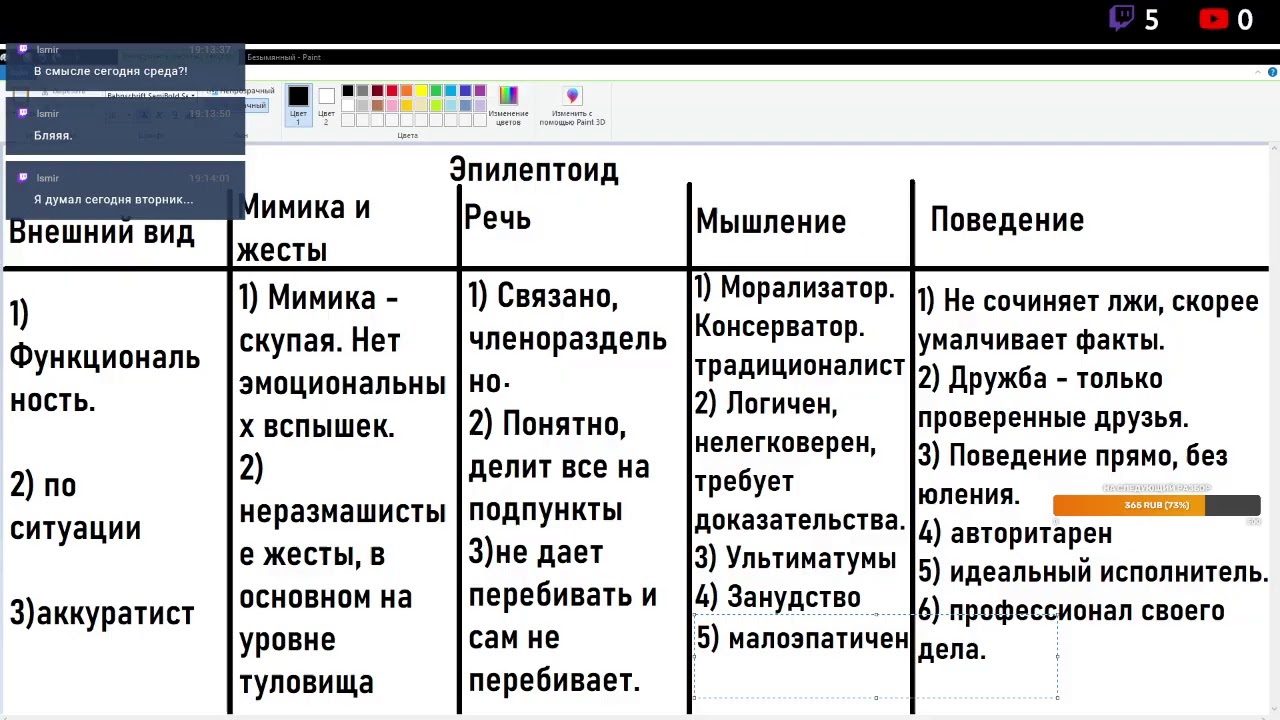Click the canvas title 'Эпилептоид'
Image resolution: width=1280 pixels, height=720 pixels.
click(x=534, y=170)
